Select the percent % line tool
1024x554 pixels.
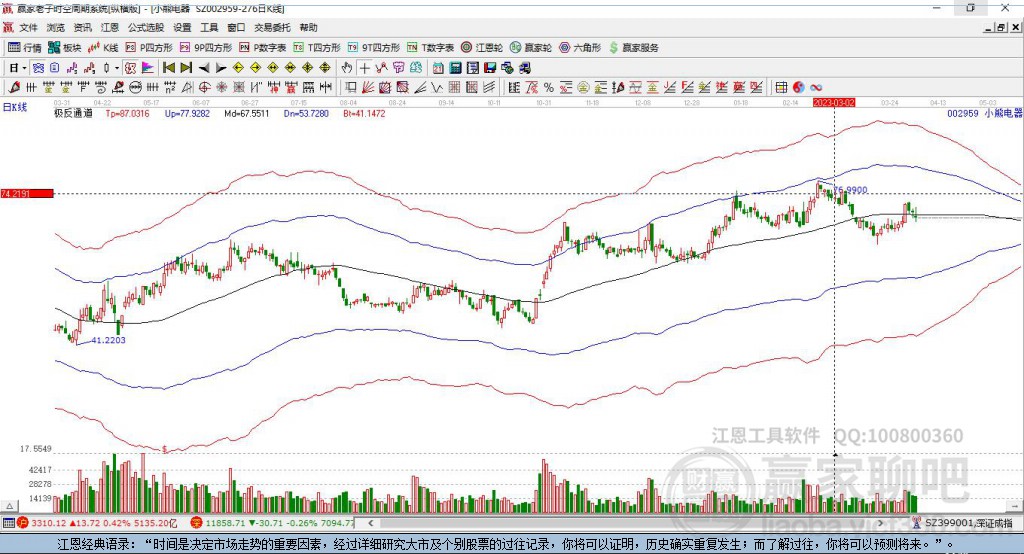(549, 87)
